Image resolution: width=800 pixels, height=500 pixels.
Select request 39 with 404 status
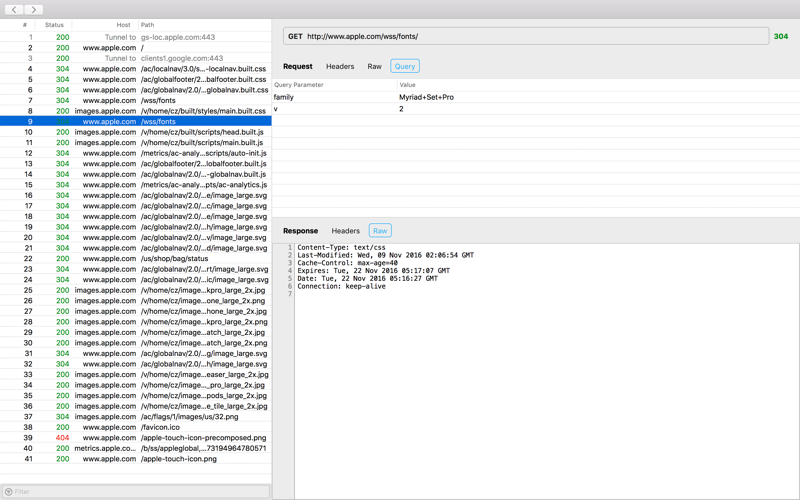136,438
